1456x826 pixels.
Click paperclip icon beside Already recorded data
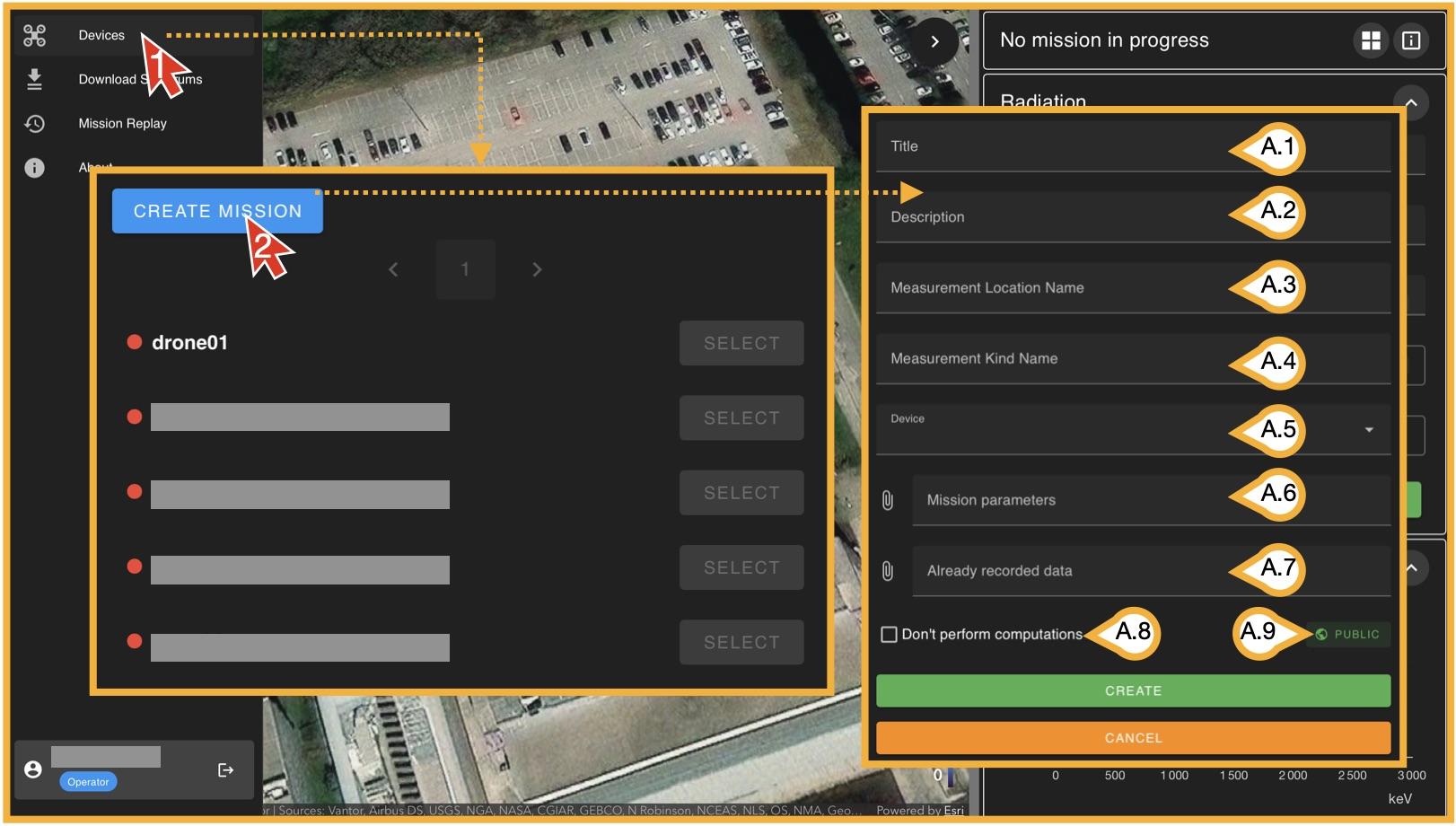[x=888, y=571]
